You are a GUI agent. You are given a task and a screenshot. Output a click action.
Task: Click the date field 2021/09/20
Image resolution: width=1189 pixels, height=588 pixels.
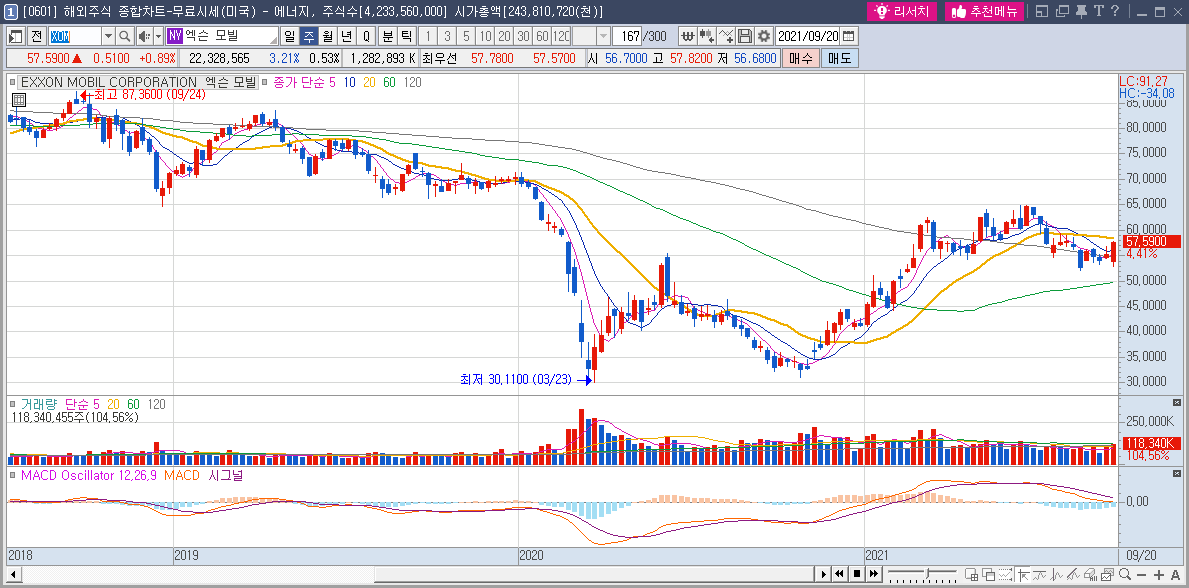tap(808, 36)
